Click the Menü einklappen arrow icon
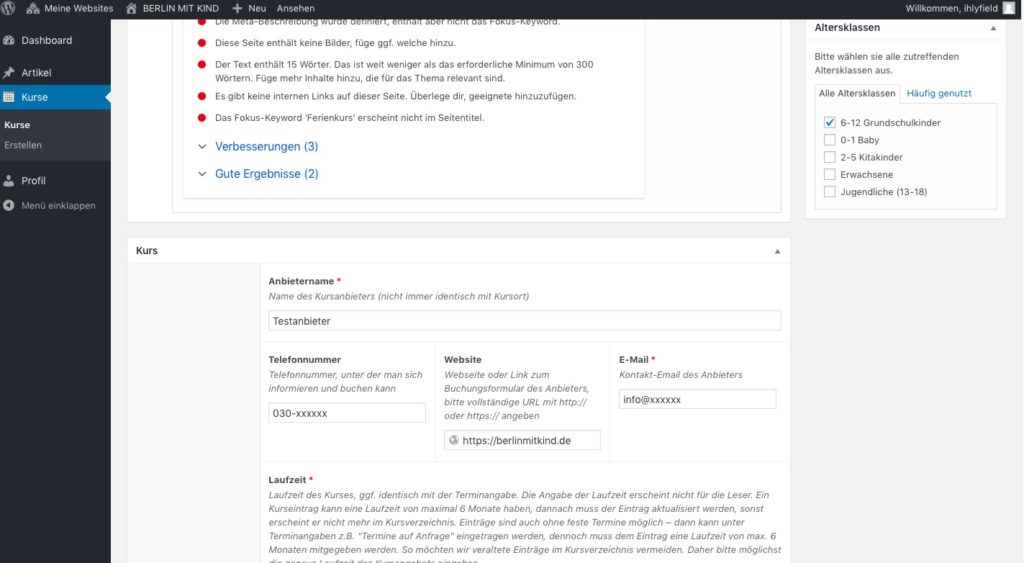Viewport: 1024px width, 563px height. (8, 206)
